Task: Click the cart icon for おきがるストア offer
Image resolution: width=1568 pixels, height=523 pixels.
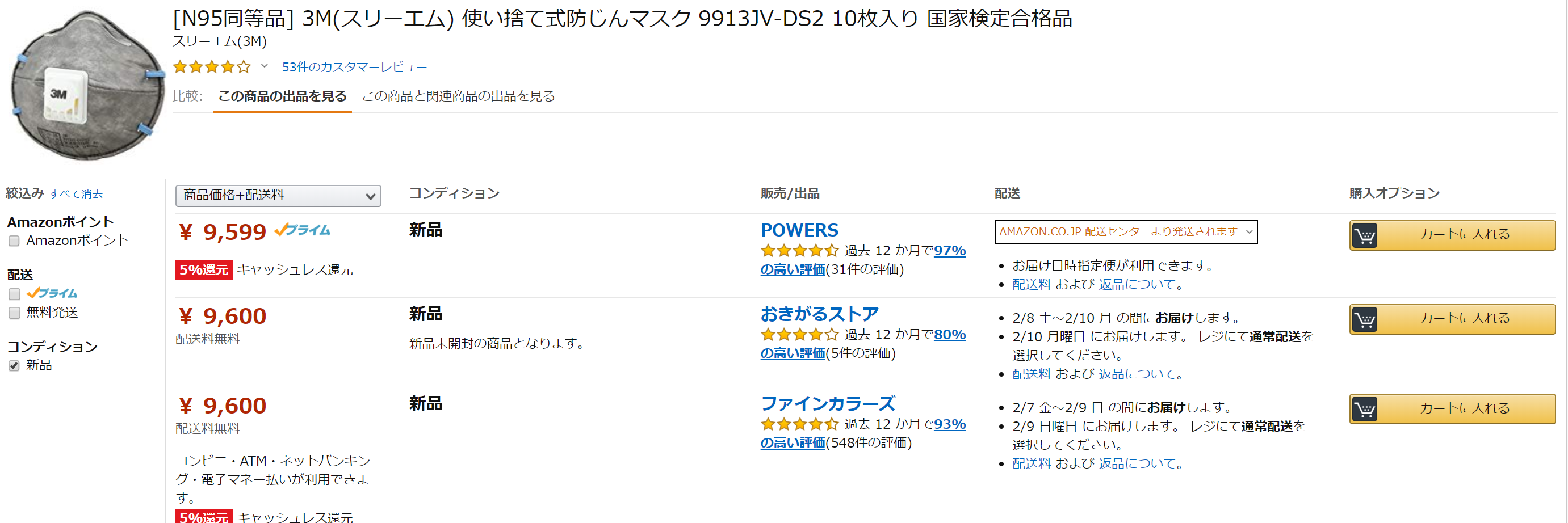Action: (x=1365, y=319)
